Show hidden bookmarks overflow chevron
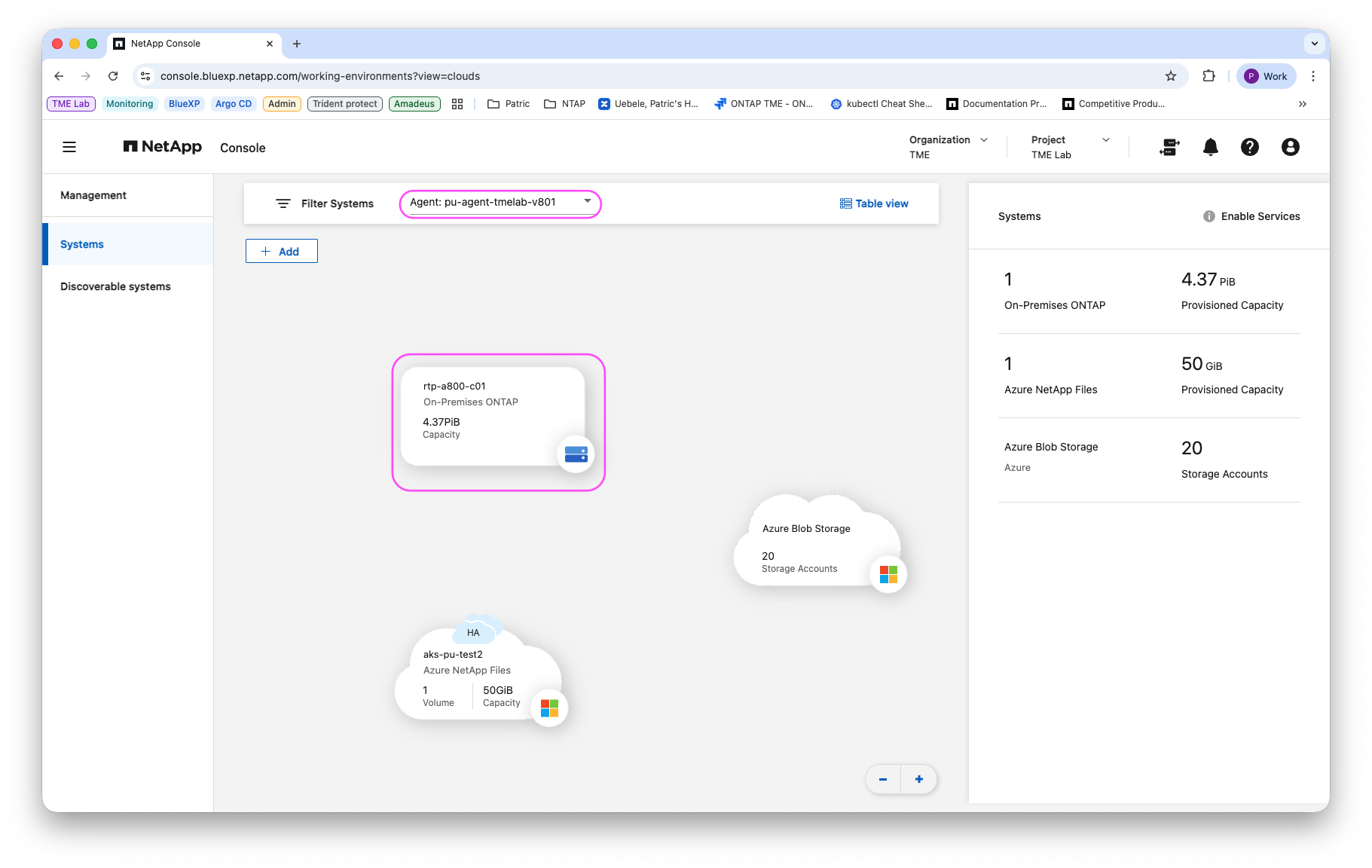This screenshot has height=868, width=1372. click(x=1303, y=104)
